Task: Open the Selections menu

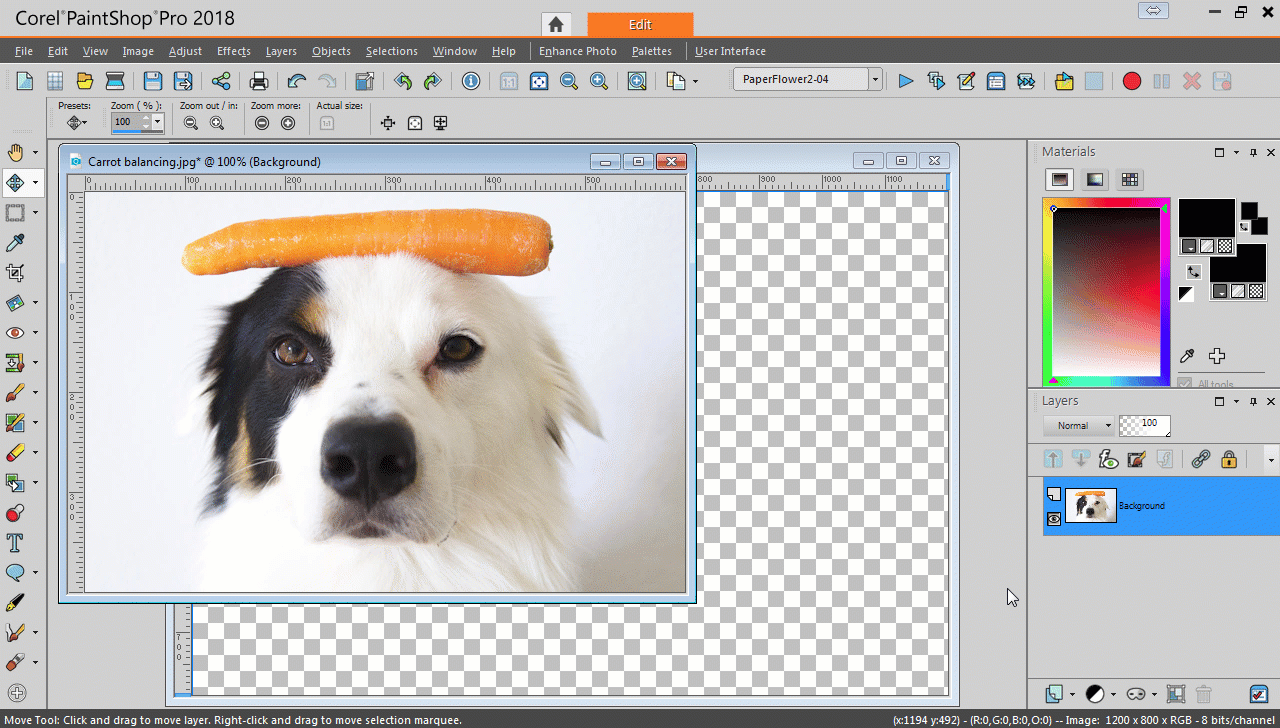Action: pos(391,51)
